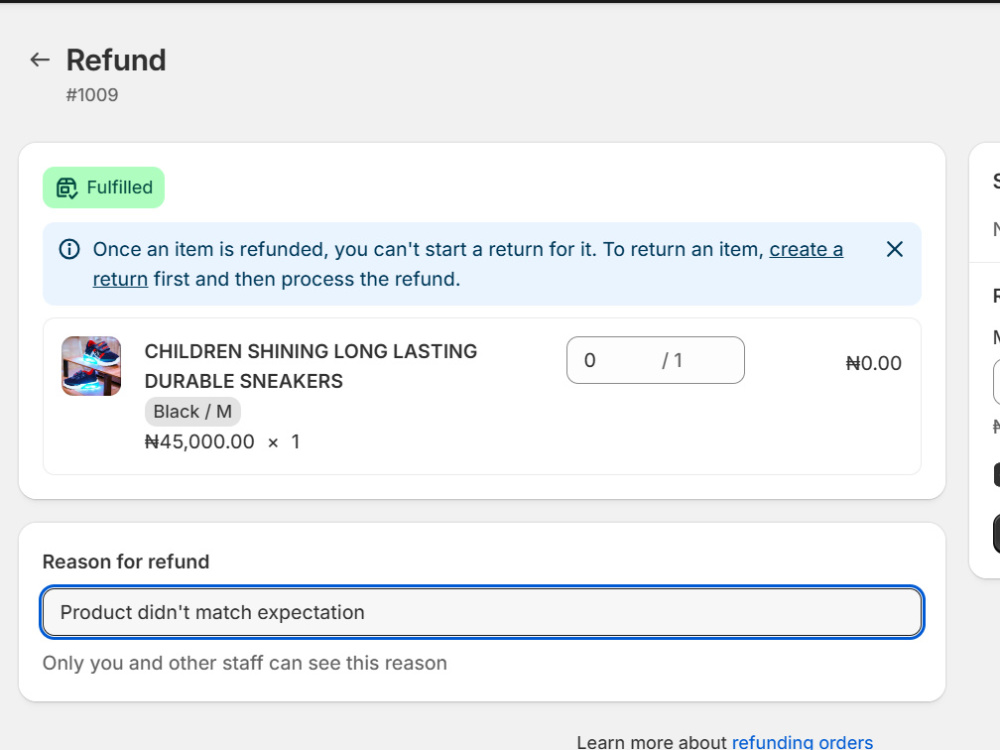Viewport: 1000px width, 750px height.
Task: Open the "refunding orders" help link
Action: [x=802, y=742]
